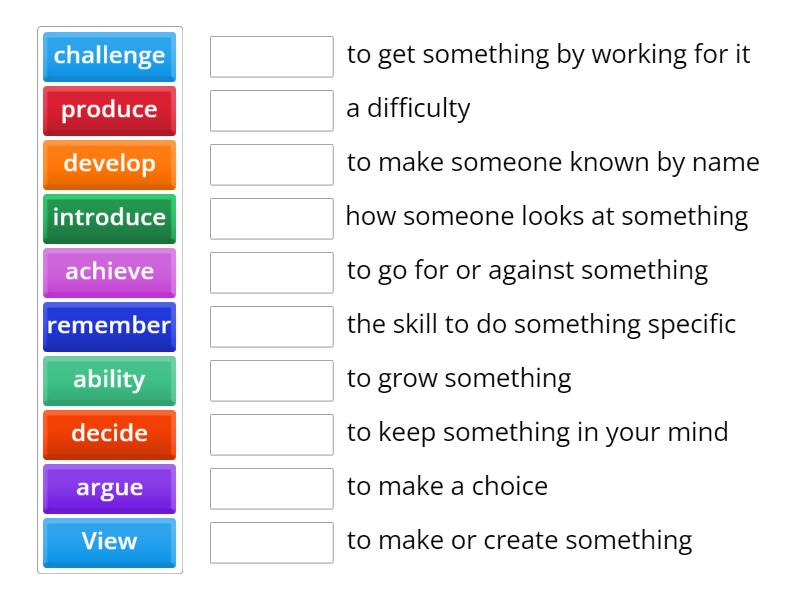Select the orange 'decide' word tile
Screen dimensions: 800x600
(x=109, y=435)
